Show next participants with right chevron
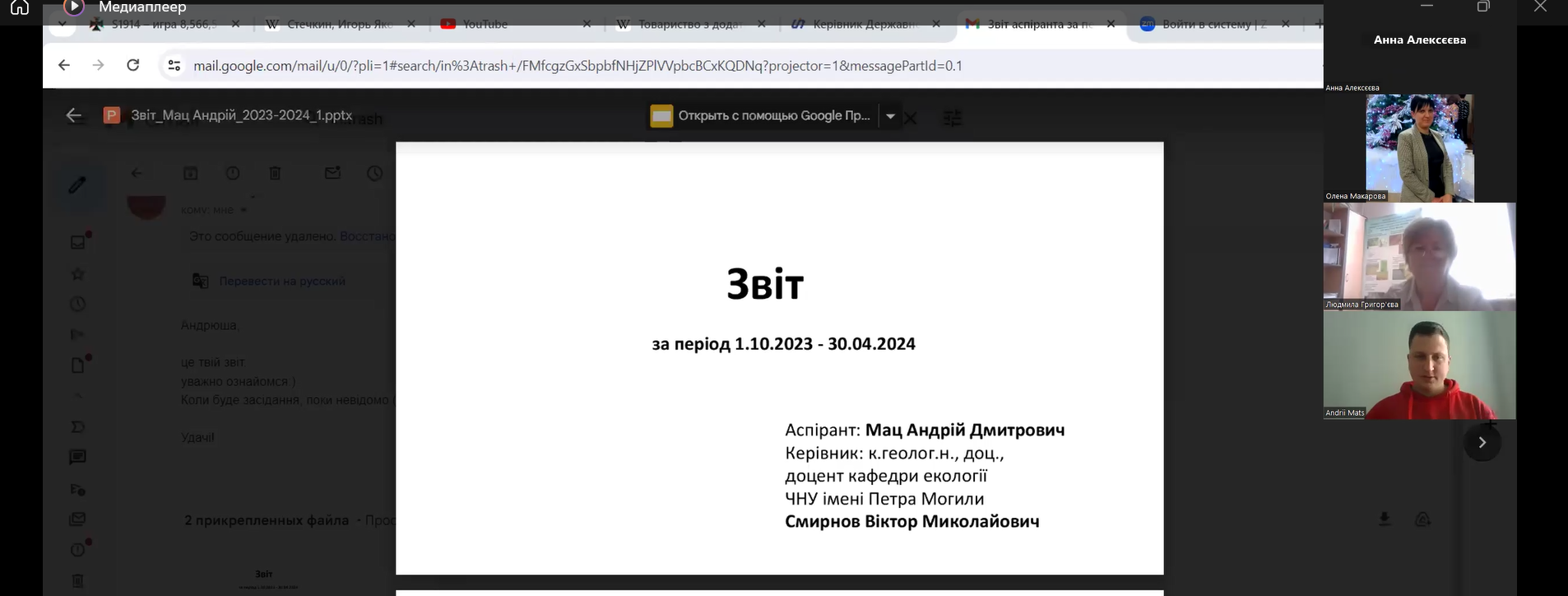The height and width of the screenshot is (596, 1568). [1482, 443]
